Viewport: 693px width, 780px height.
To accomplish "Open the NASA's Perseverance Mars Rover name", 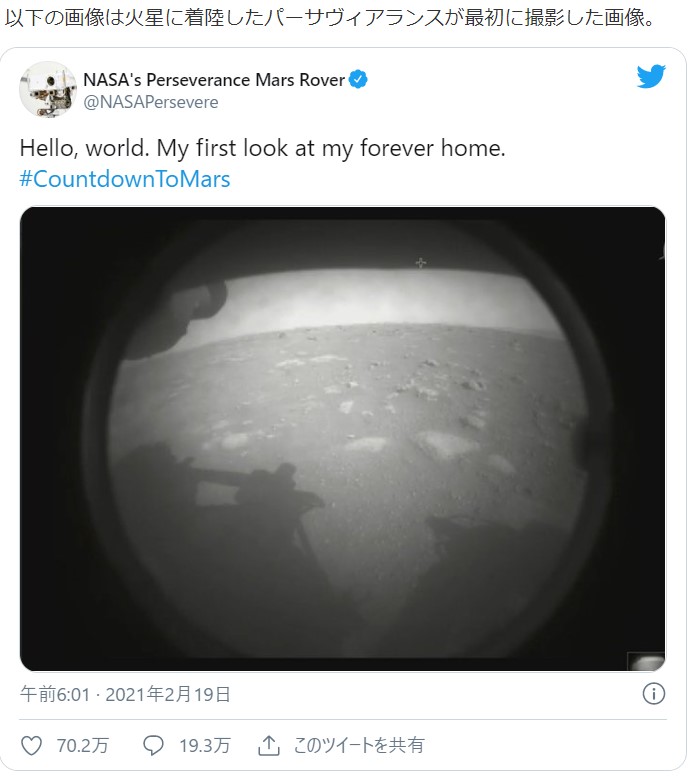I will (x=214, y=80).
